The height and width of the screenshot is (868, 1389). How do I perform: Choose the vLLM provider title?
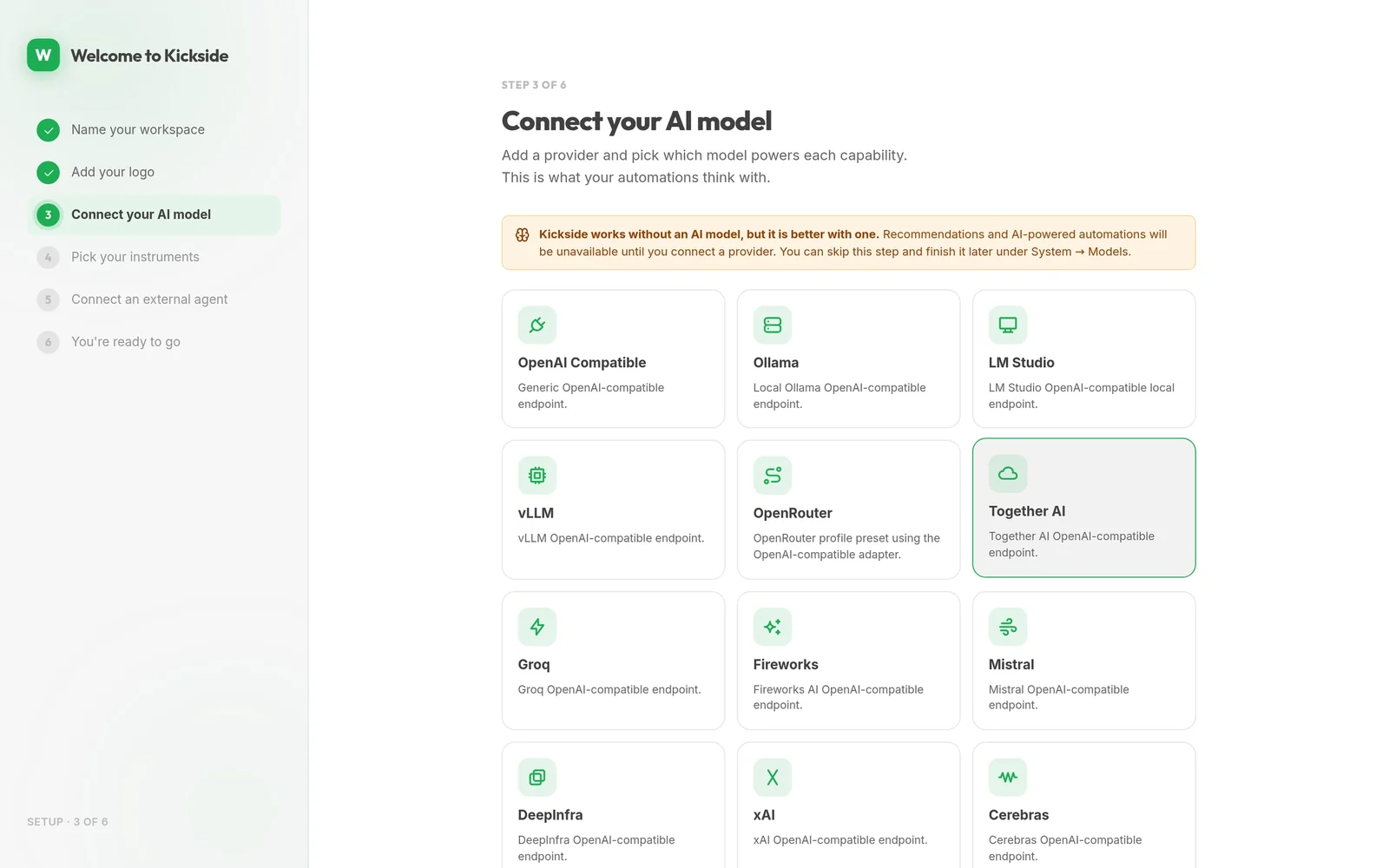(536, 514)
